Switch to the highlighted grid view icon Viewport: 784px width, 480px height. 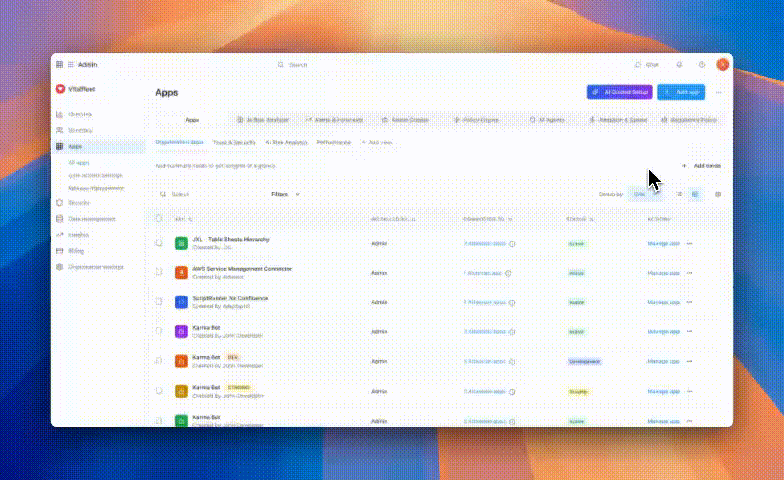pyautogui.click(x=694, y=194)
